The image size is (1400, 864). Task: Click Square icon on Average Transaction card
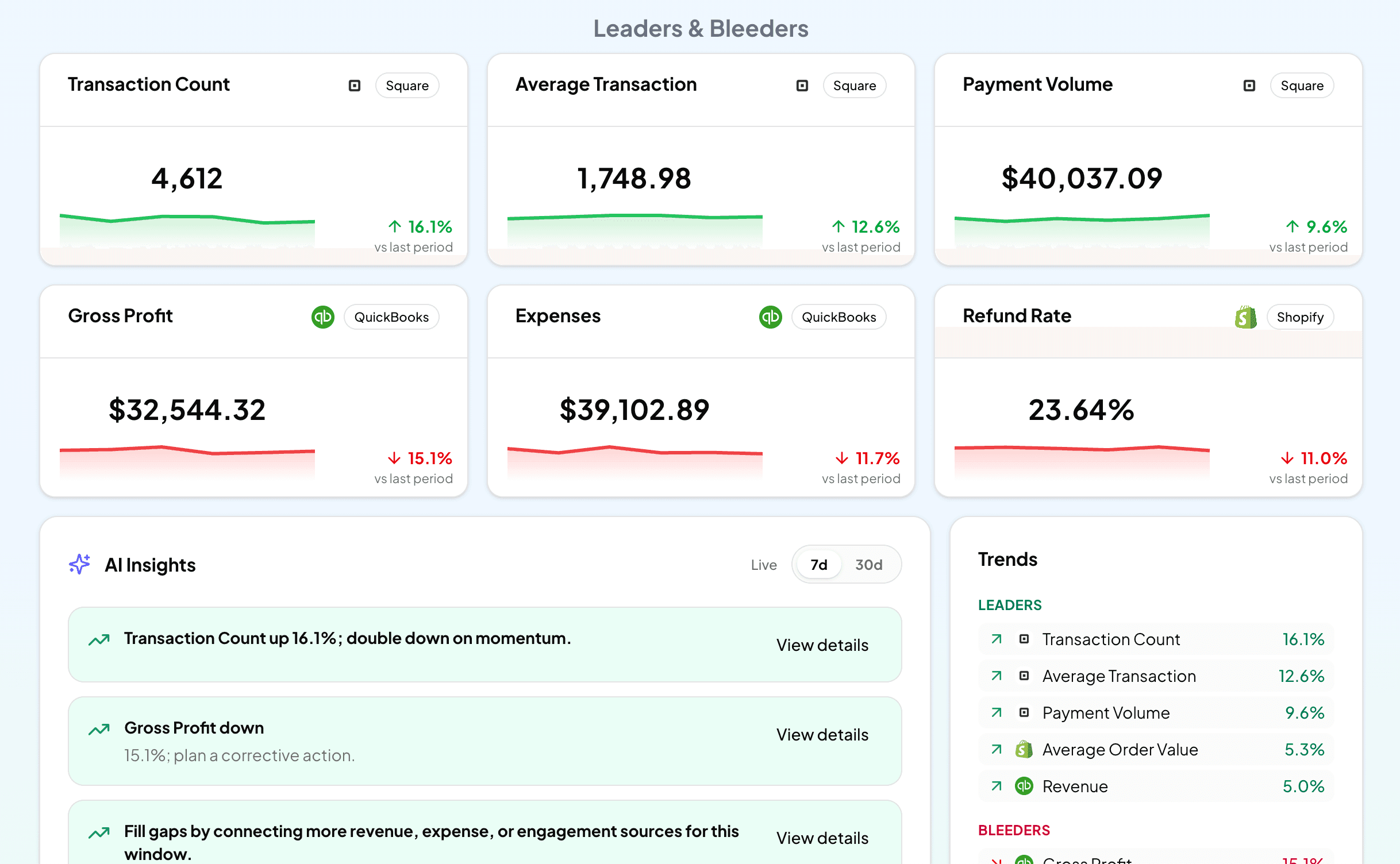click(x=802, y=86)
